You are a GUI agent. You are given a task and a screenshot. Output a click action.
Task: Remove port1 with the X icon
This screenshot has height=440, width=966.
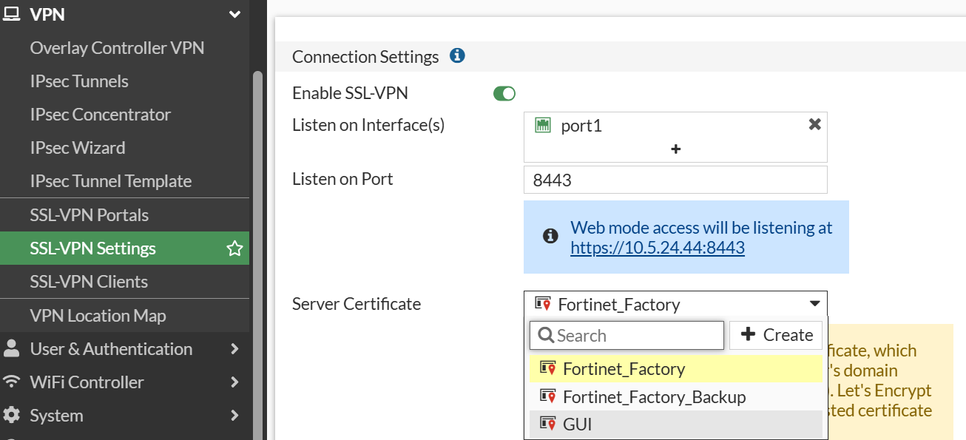pyautogui.click(x=814, y=125)
